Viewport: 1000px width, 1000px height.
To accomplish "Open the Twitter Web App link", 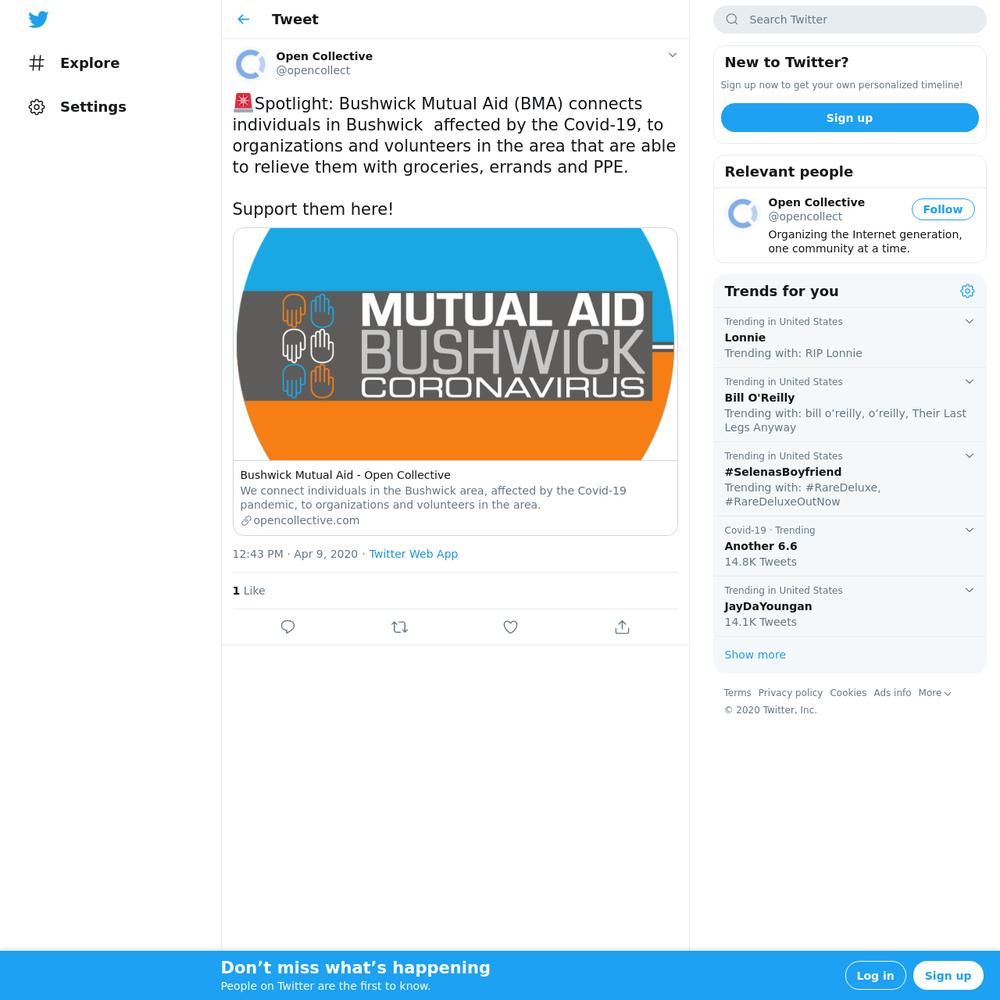I will (413, 554).
